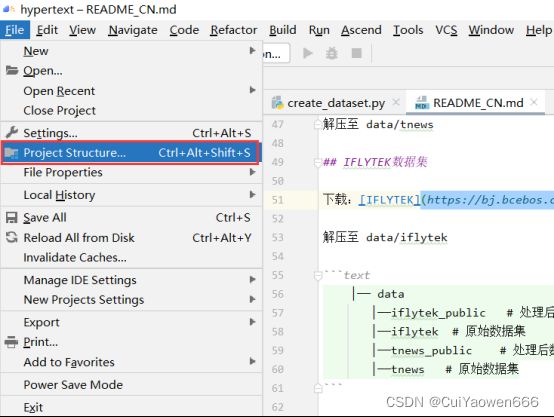Click line number 56 in gutter
The height and width of the screenshot is (417, 554).
click(x=278, y=294)
